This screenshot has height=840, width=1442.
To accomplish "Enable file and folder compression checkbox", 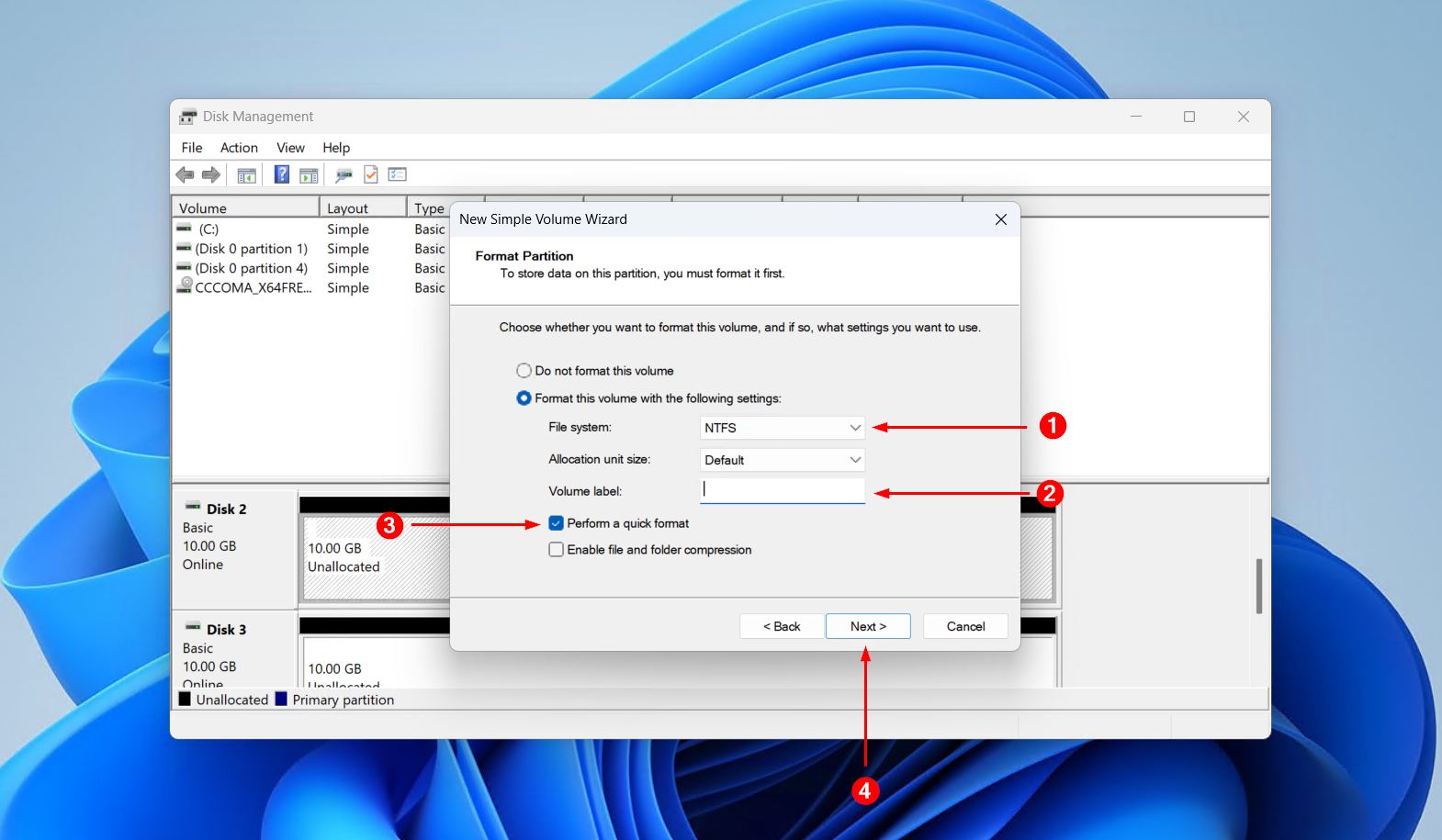I will 556,550.
